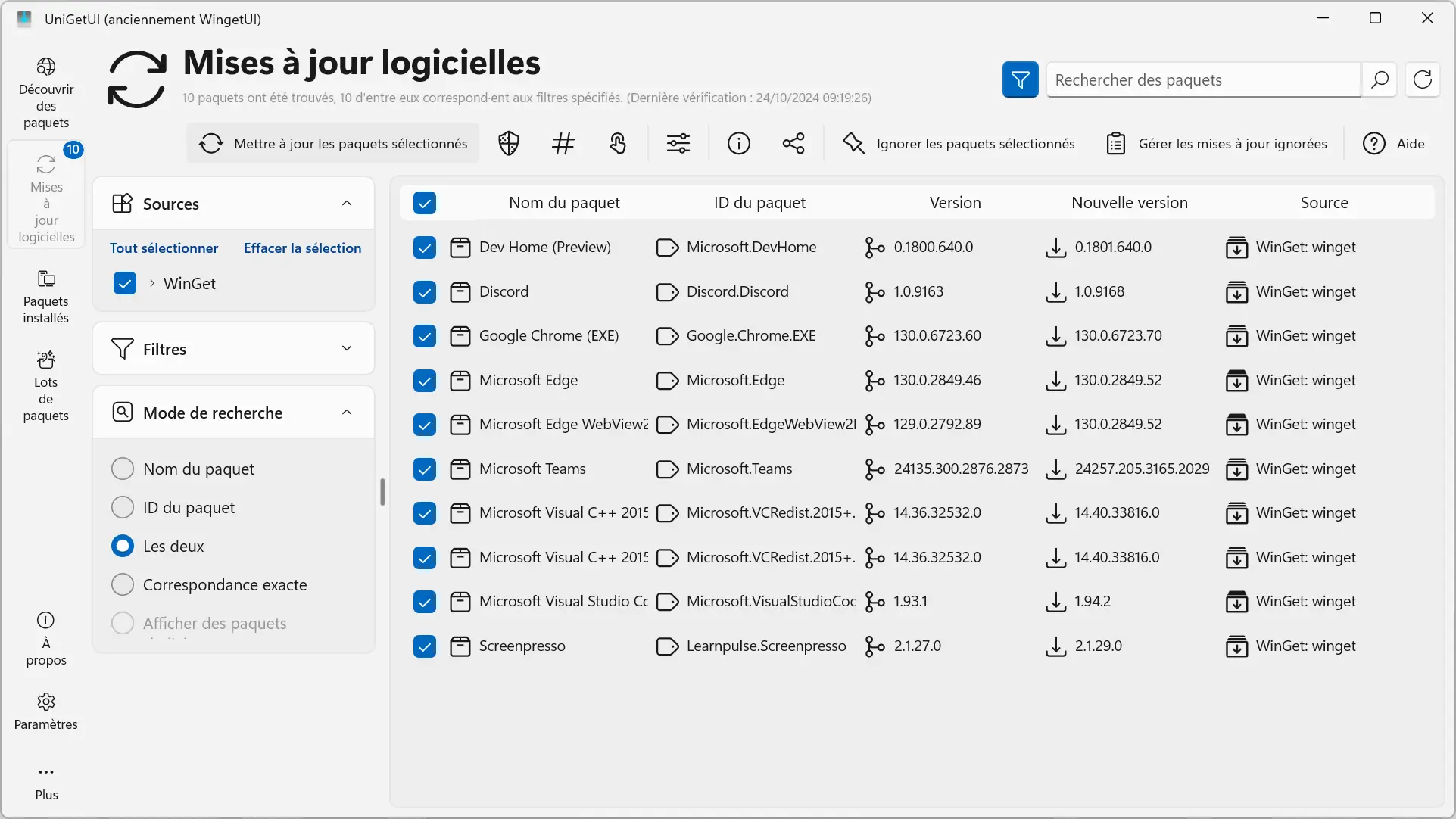Enable select all packages checkbox
The width and height of the screenshot is (1456, 819).
tap(423, 202)
